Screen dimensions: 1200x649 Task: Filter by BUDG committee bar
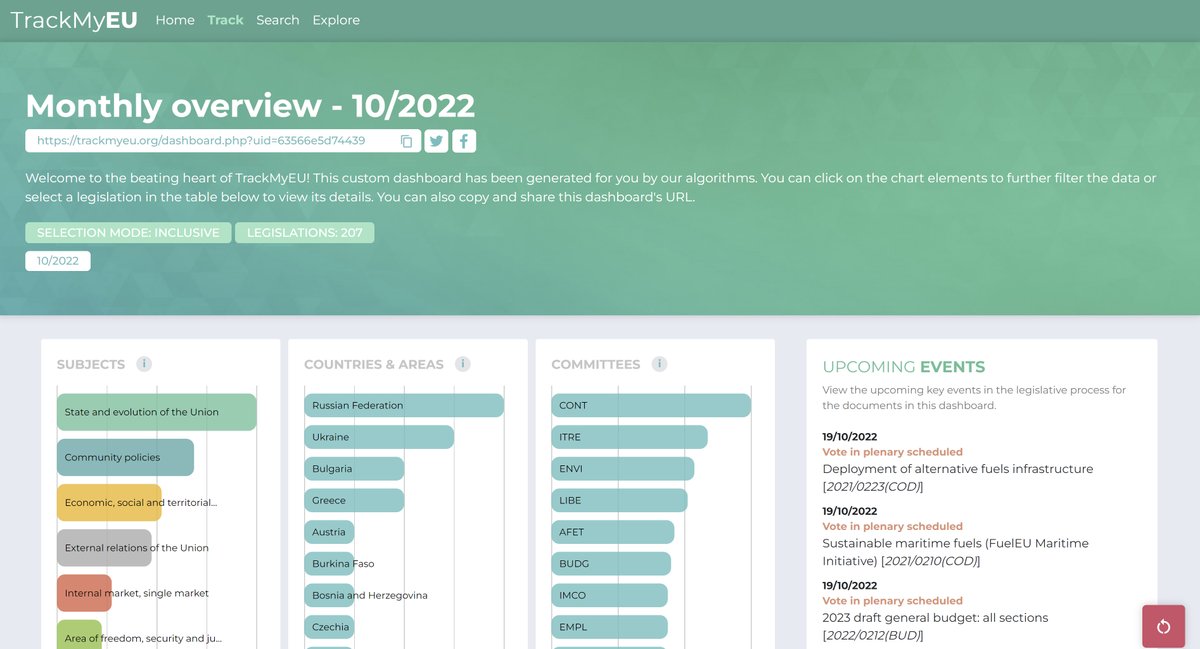pos(611,564)
